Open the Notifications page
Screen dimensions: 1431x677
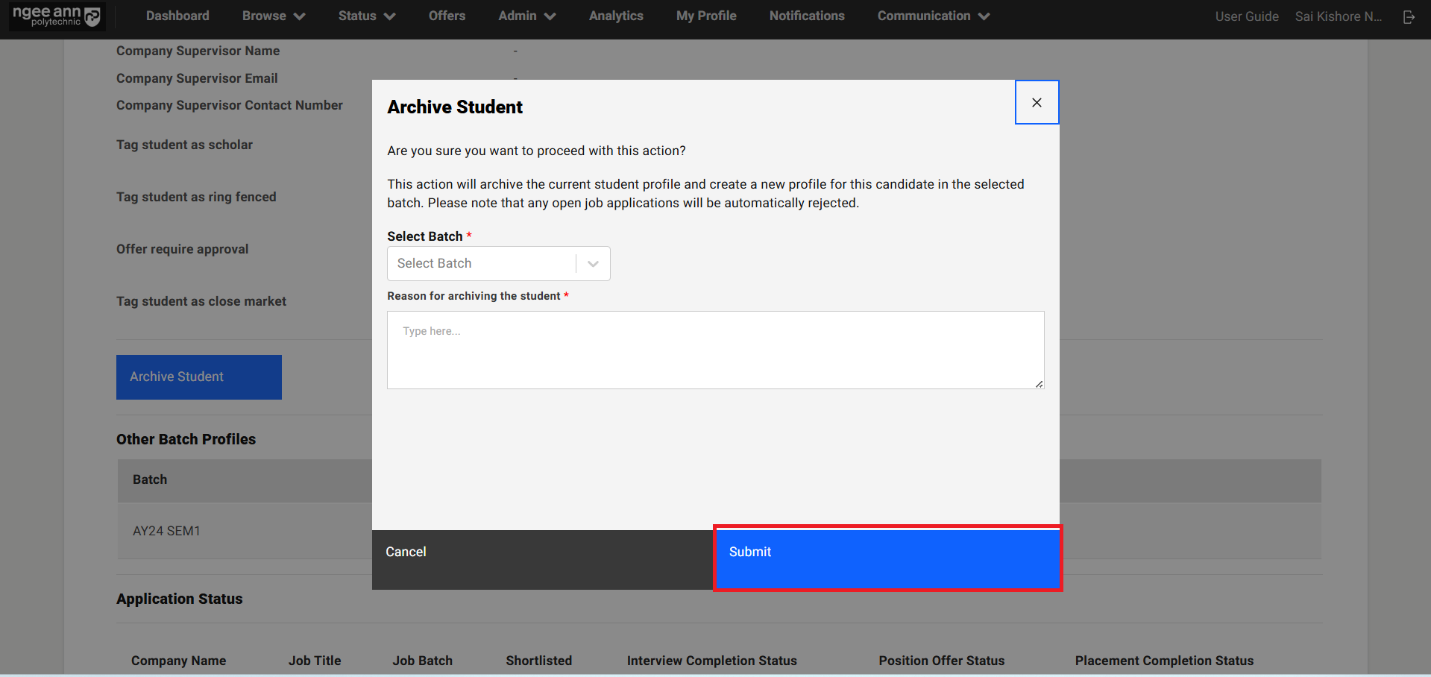click(806, 16)
